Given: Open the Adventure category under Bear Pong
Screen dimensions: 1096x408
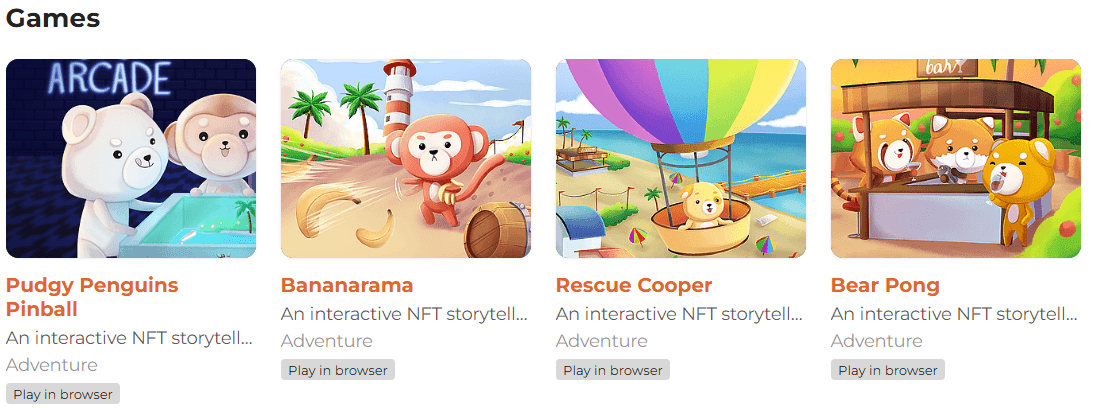Looking at the screenshot, I should 877,341.
